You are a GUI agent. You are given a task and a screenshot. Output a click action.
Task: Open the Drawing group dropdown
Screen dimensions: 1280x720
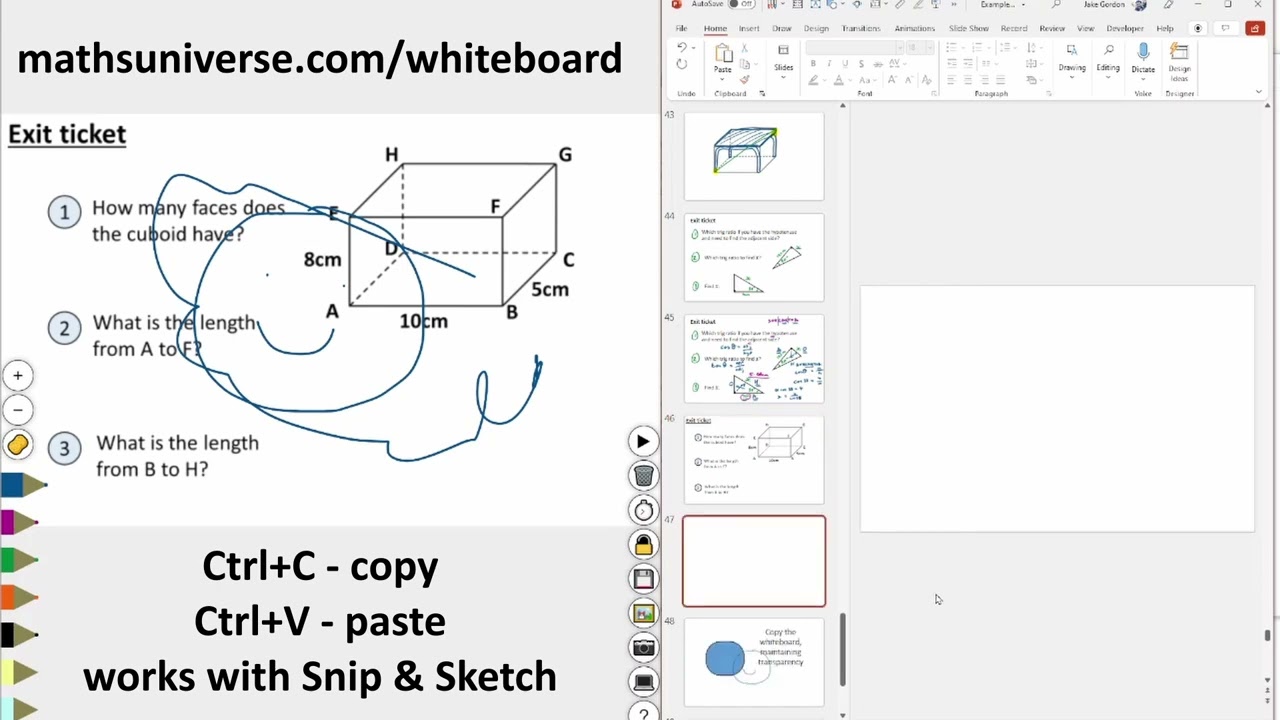coord(1072,60)
